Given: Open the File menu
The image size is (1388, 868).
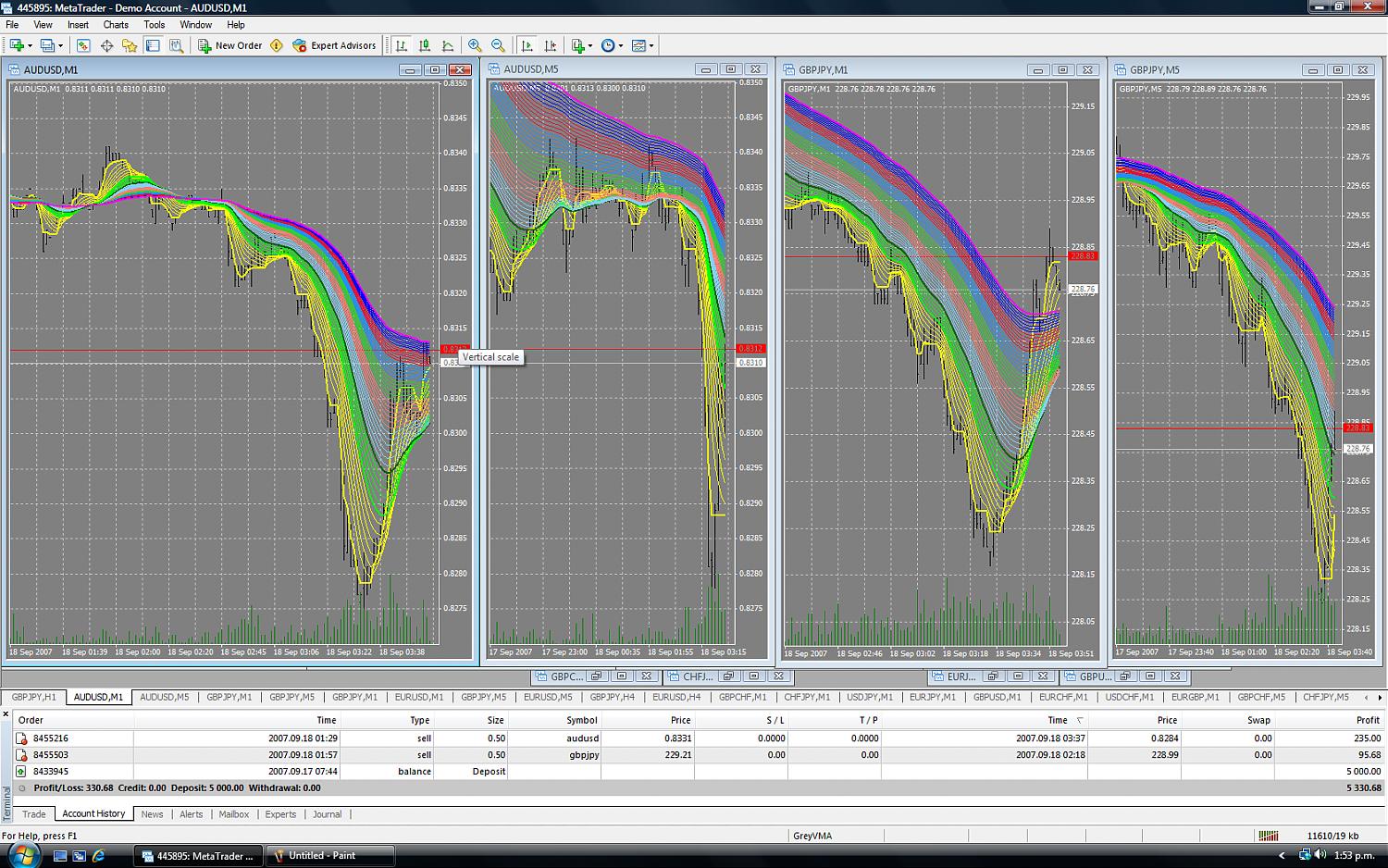Looking at the screenshot, I should point(12,25).
